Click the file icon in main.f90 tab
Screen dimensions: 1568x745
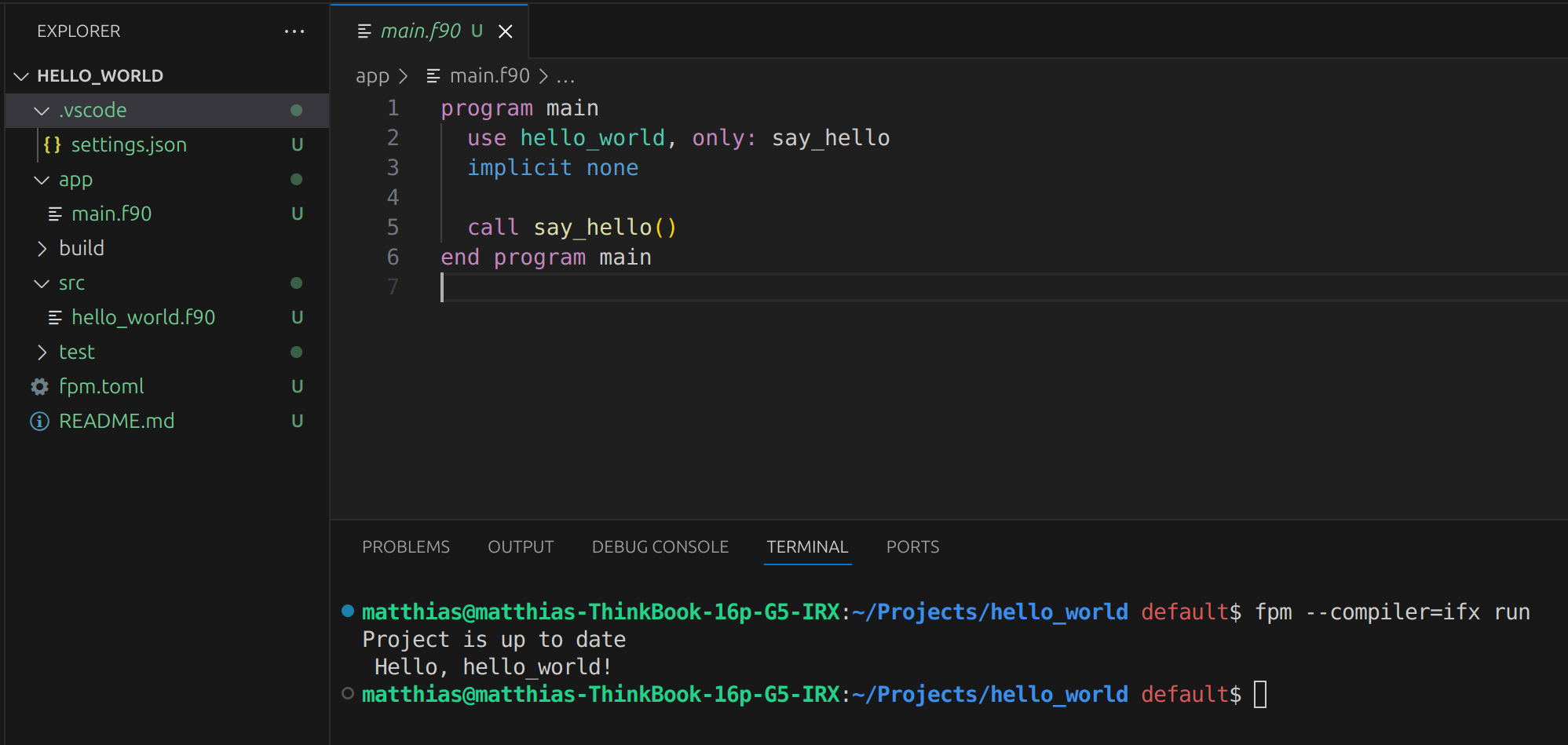364,31
